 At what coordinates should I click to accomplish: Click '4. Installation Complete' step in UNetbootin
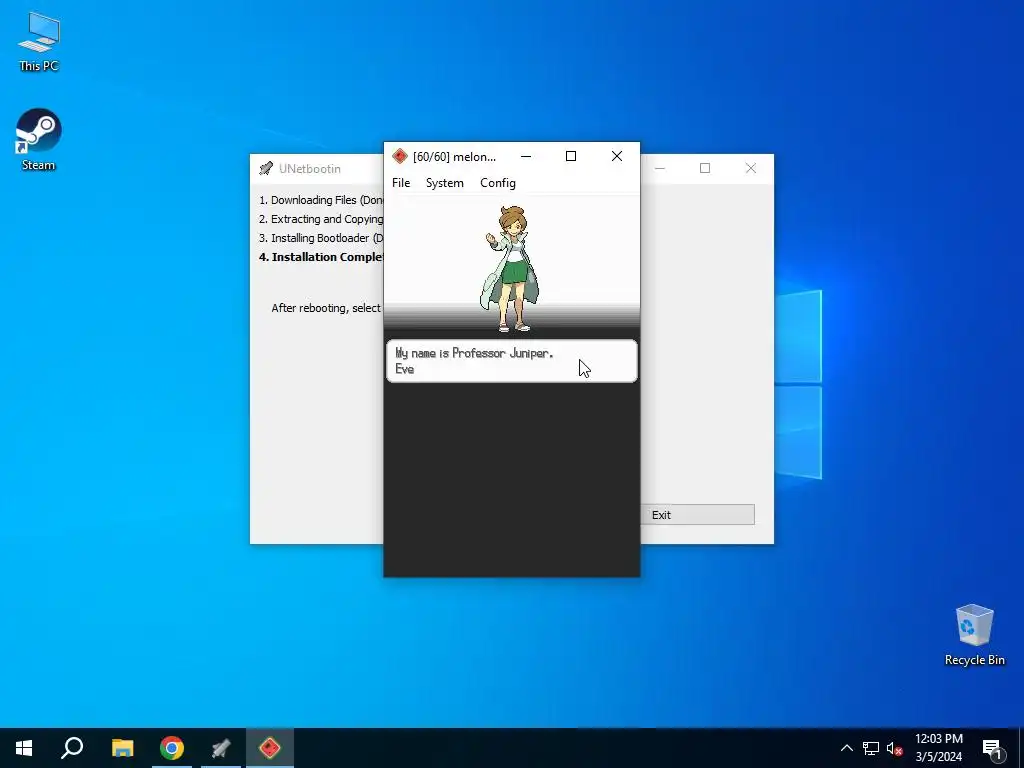tap(321, 257)
